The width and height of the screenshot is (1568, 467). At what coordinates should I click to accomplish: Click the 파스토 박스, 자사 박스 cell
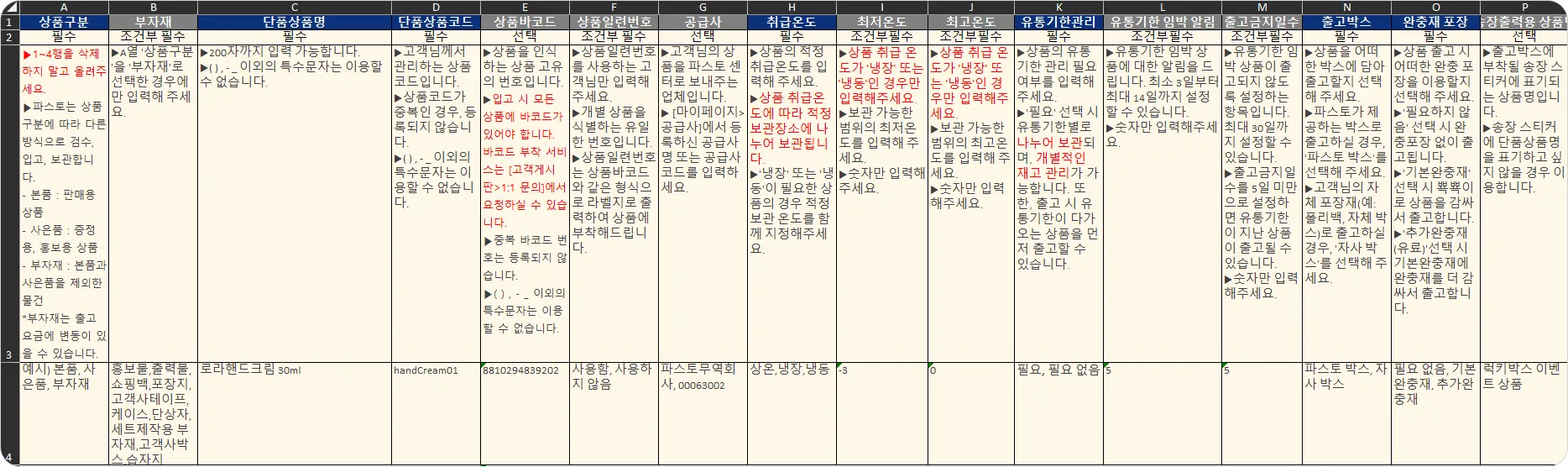click(1346, 413)
